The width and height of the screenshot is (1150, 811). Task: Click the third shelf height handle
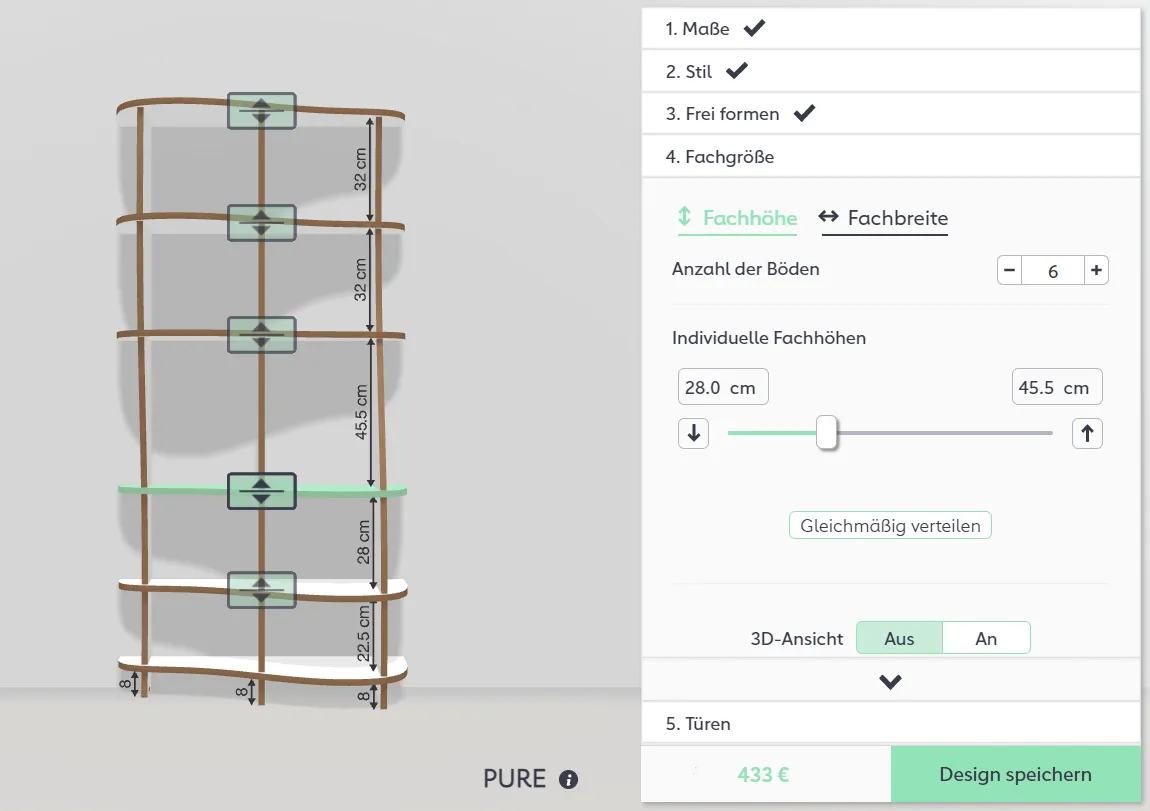point(262,335)
